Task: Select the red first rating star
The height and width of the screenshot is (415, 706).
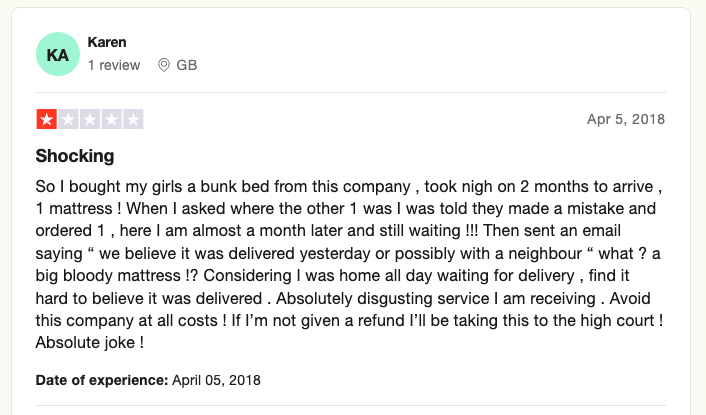Action: coord(46,119)
